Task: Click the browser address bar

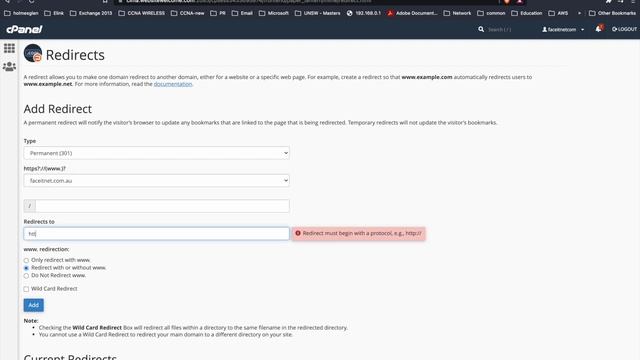Action: (x=306, y=2)
